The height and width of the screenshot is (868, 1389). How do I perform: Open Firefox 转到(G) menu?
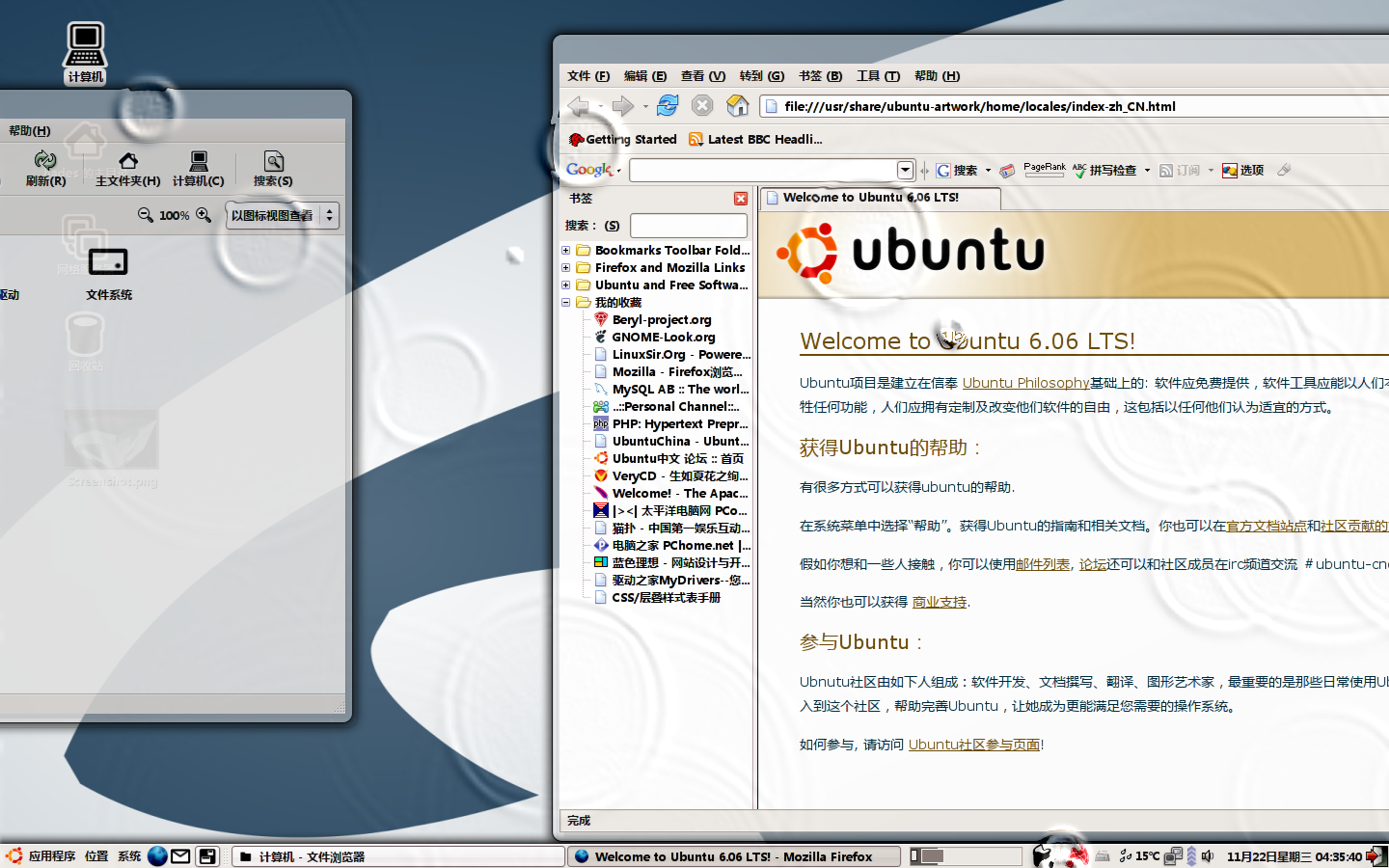tap(762, 76)
